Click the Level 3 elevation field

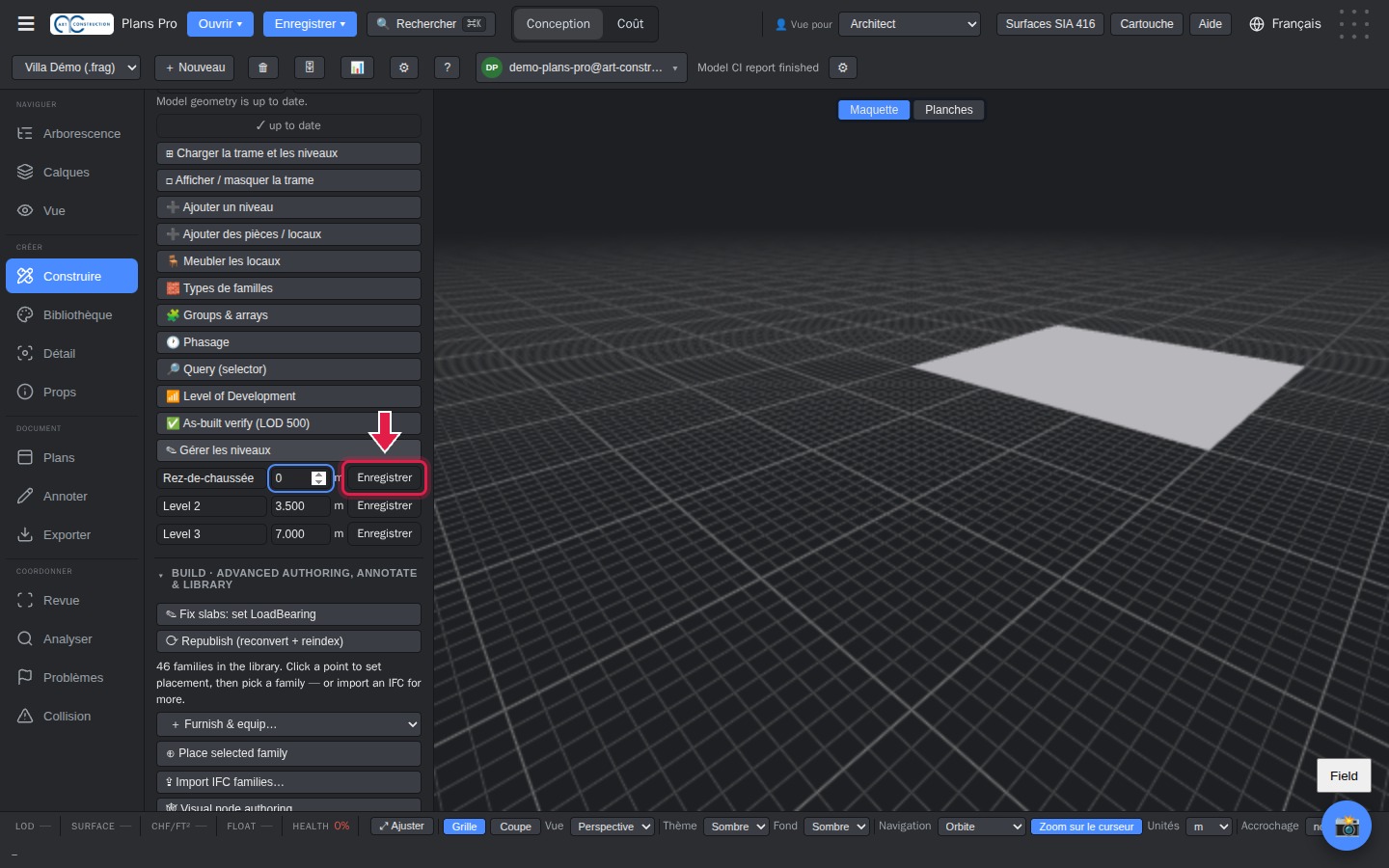[299, 534]
